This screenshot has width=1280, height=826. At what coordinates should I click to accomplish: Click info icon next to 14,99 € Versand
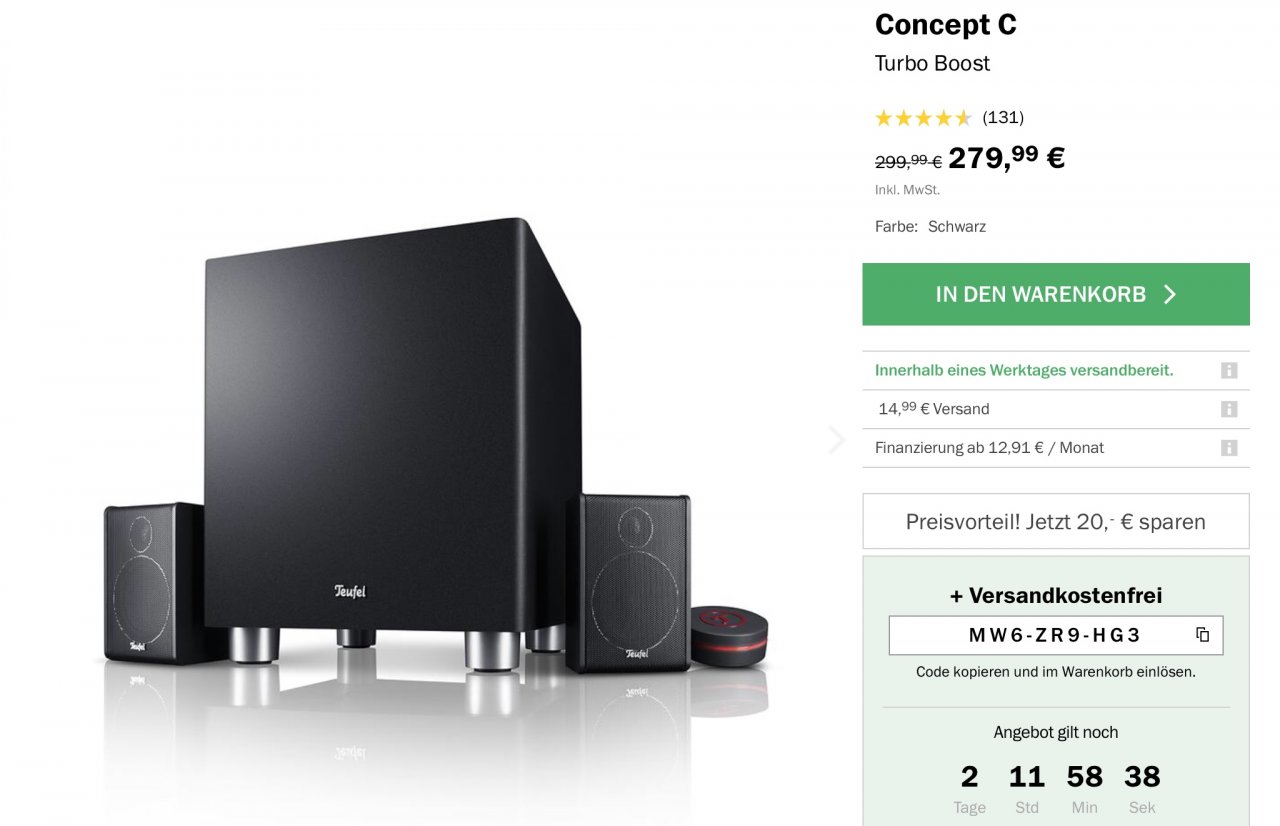[1229, 409]
